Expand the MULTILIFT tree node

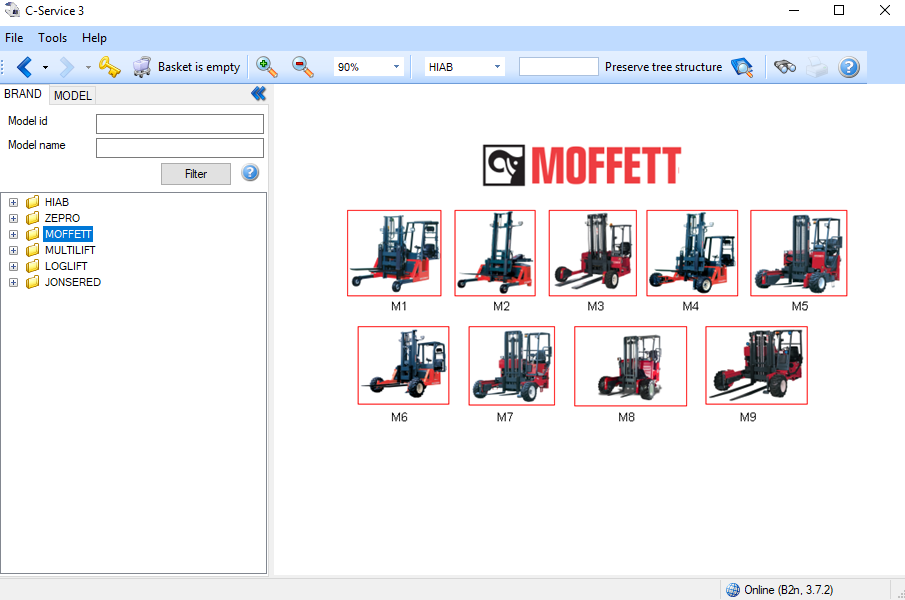13,250
